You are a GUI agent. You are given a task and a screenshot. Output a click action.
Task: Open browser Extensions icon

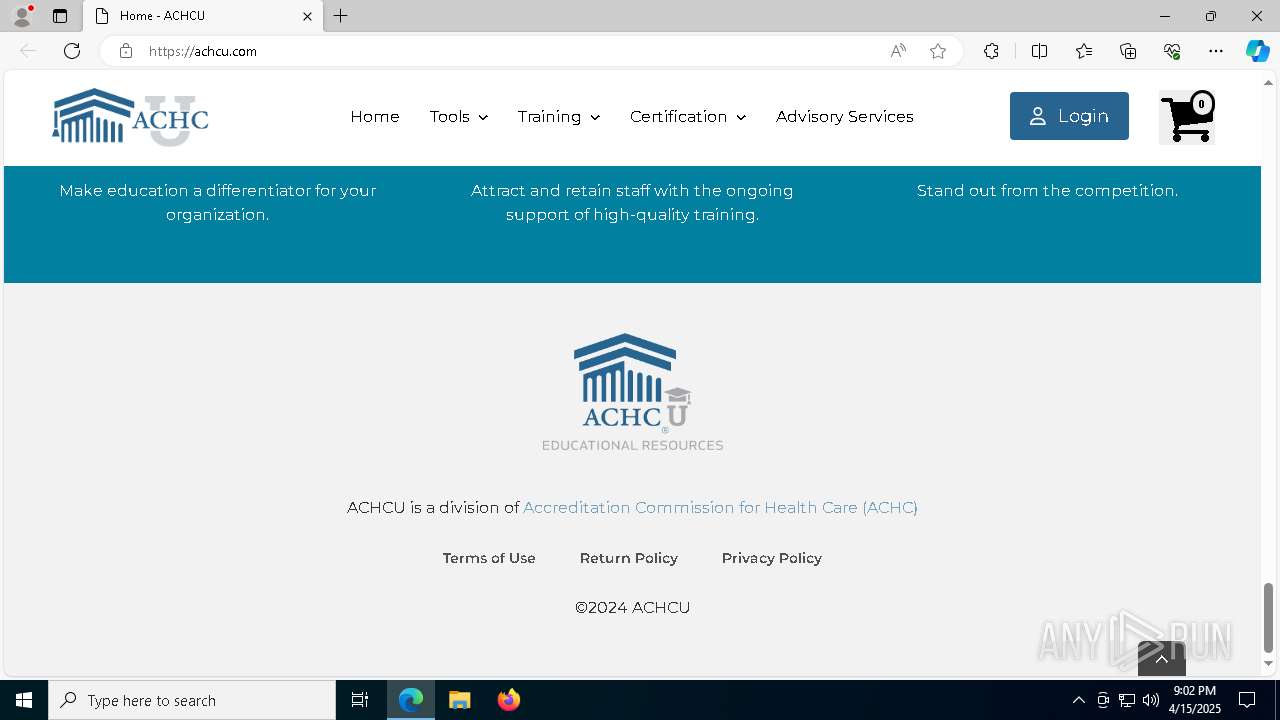click(x=991, y=51)
